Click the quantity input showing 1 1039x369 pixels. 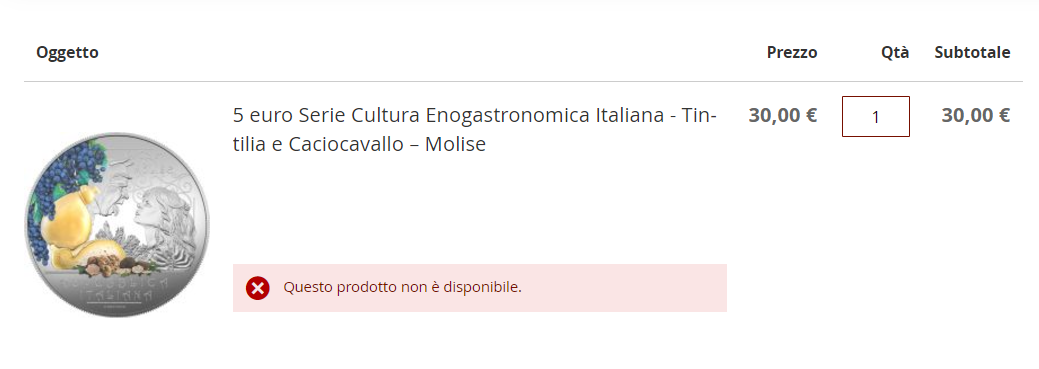coord(875,117)
